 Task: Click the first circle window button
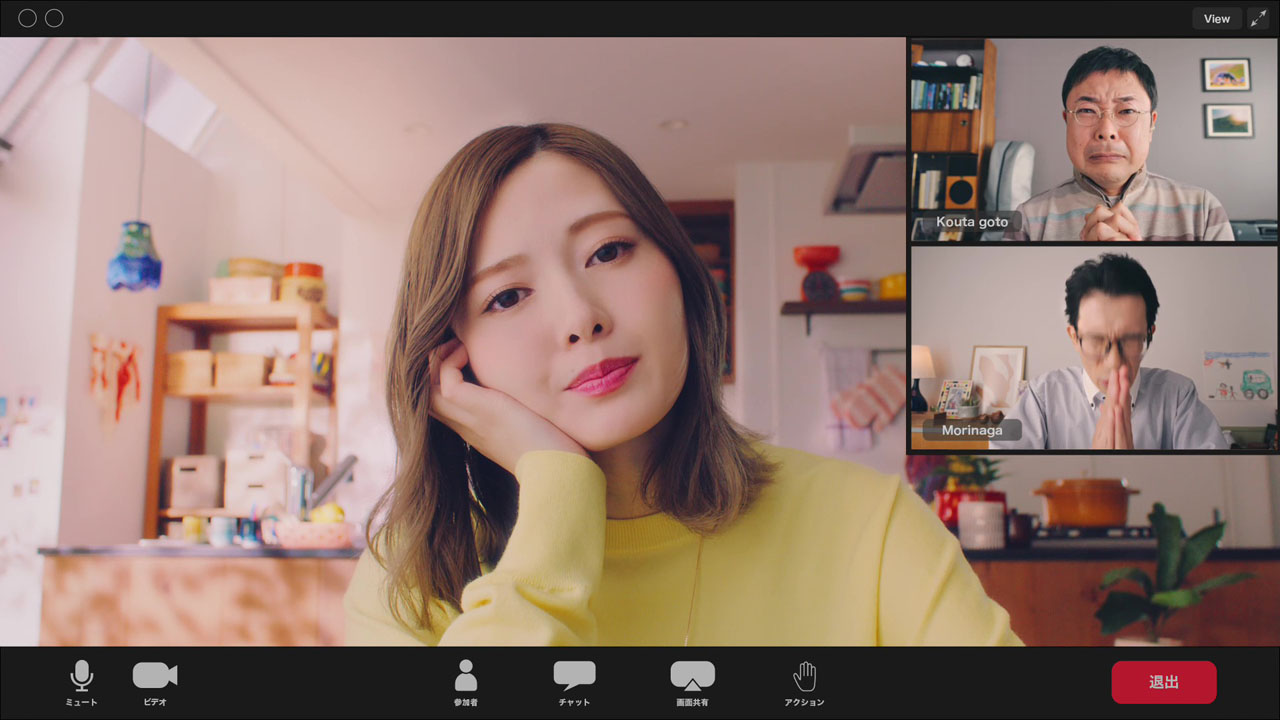pyautogui.click(x=27, y=18)
